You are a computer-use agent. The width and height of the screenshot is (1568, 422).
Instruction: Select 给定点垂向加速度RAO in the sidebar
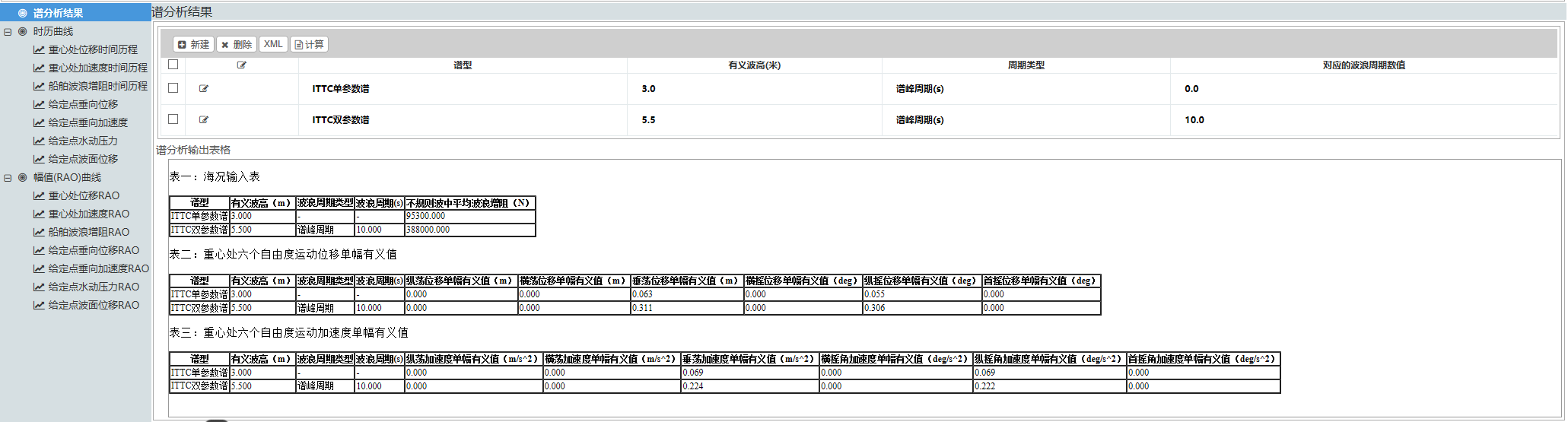[98, 268]
